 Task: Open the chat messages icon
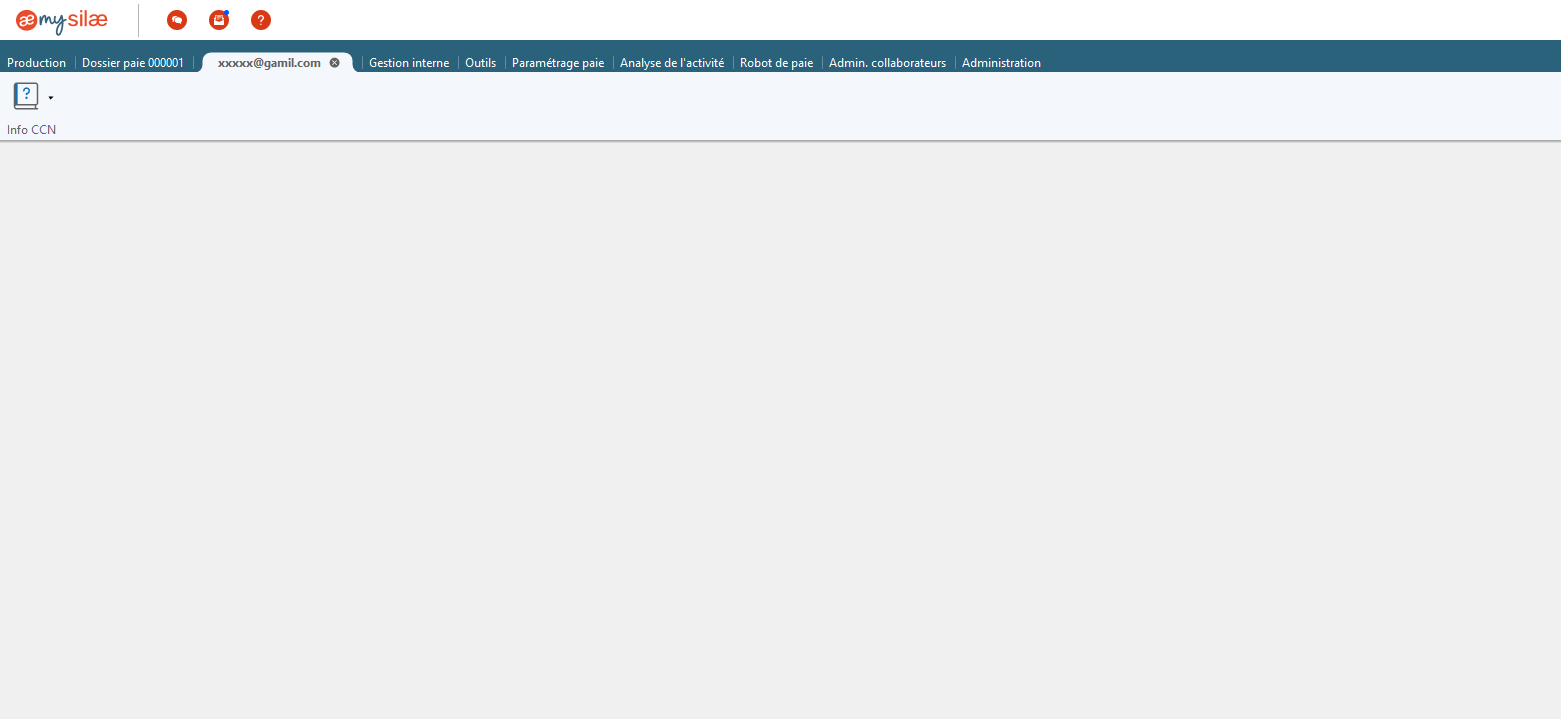pos(177,20)
